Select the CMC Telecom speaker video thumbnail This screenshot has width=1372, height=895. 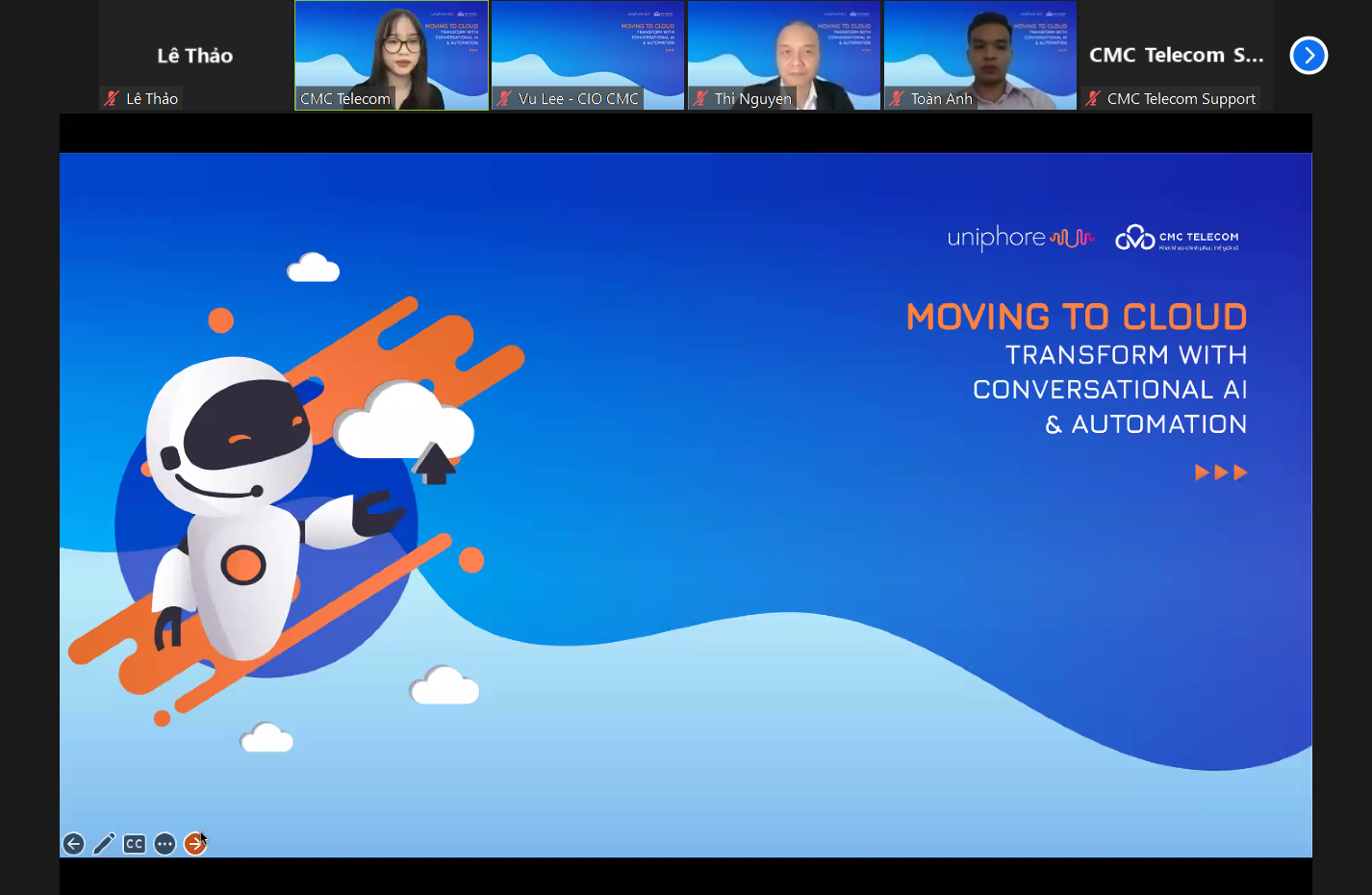coord(392,53)
